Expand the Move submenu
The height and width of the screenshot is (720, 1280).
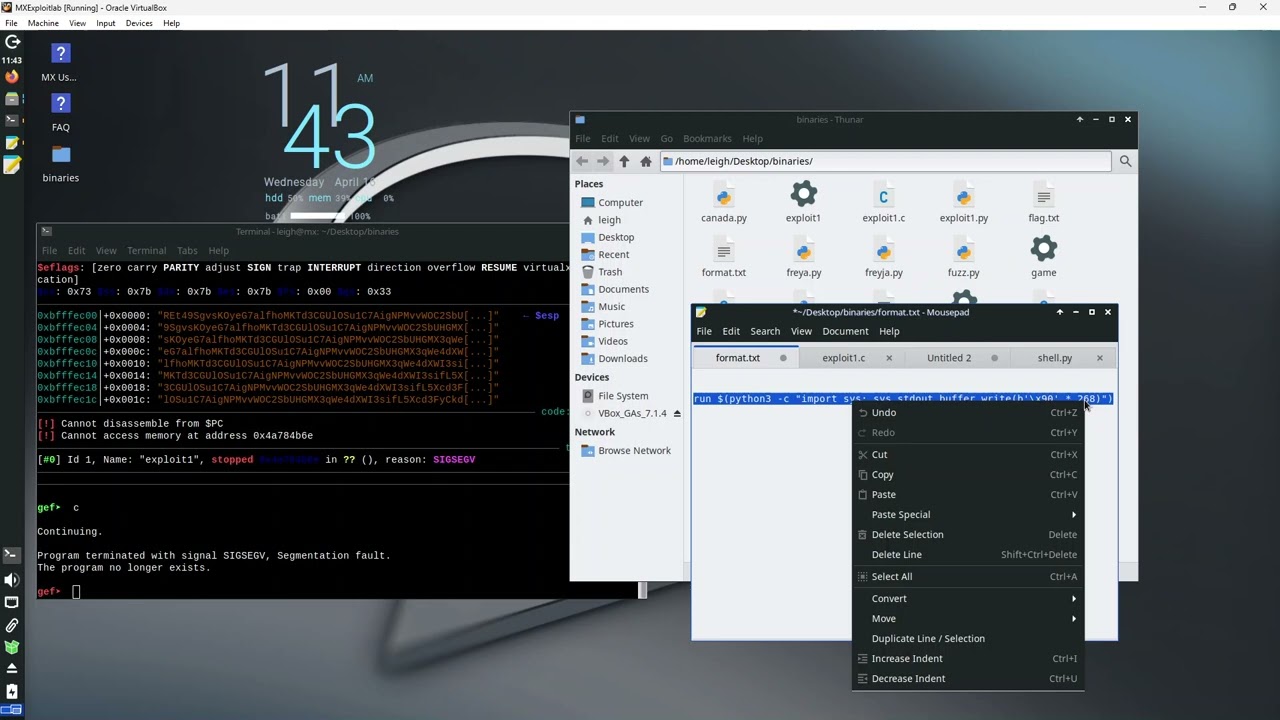pos(968,618)
